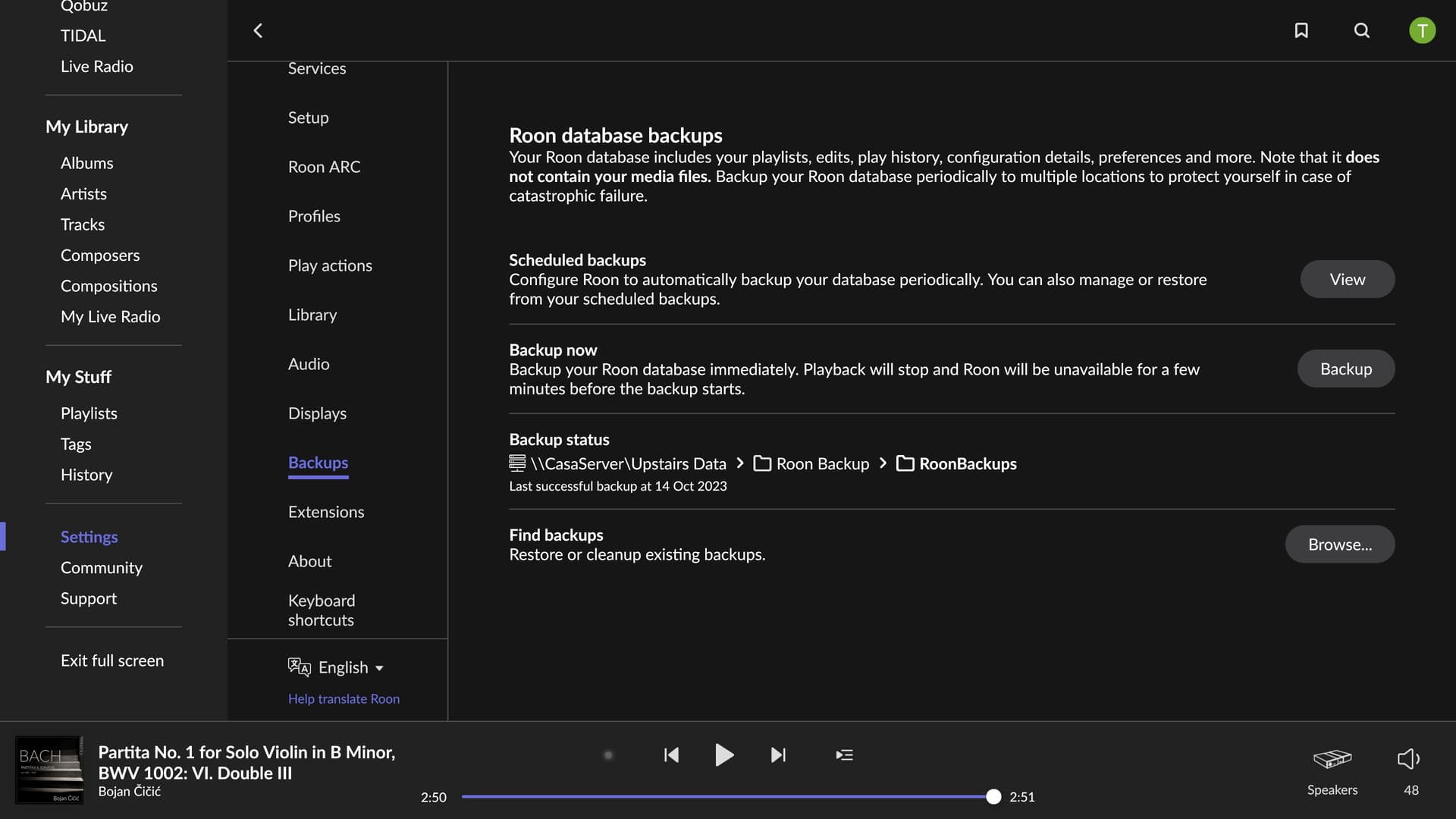Viewport: 1456px width, 819px height.
Task: Skip to previous track
Action: (671, 755)
